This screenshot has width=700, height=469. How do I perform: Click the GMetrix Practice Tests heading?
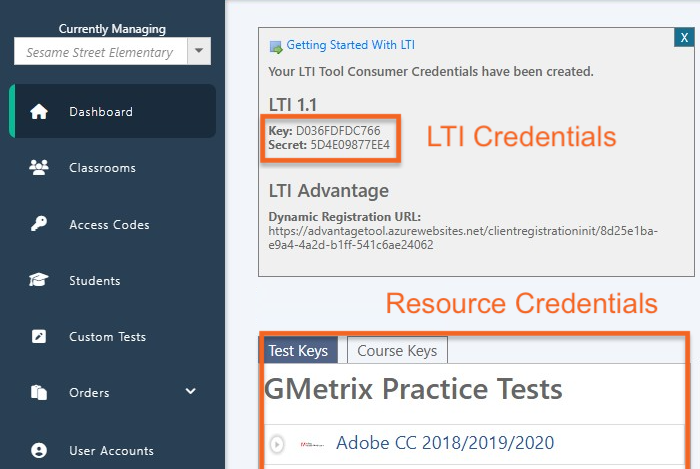point(413,389)
